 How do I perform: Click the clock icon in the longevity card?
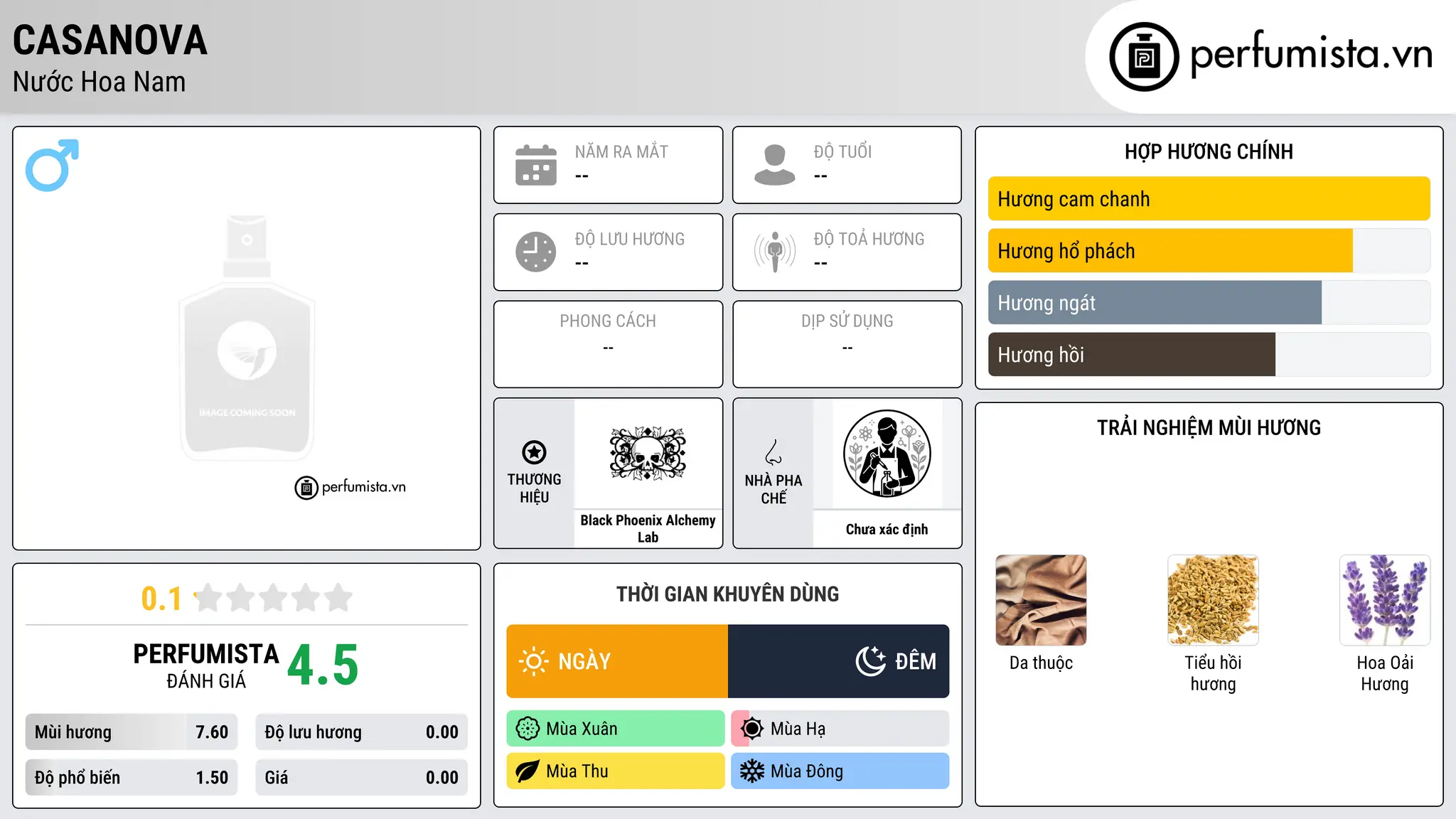click(x=536, y=252)
